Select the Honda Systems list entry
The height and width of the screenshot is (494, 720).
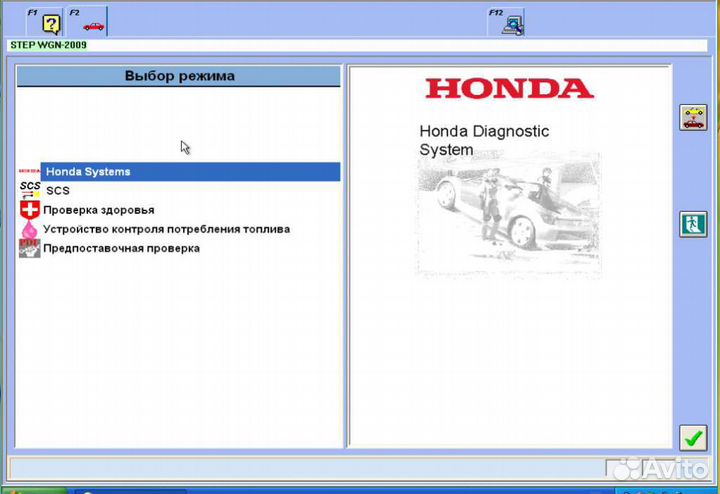(88, 172)
